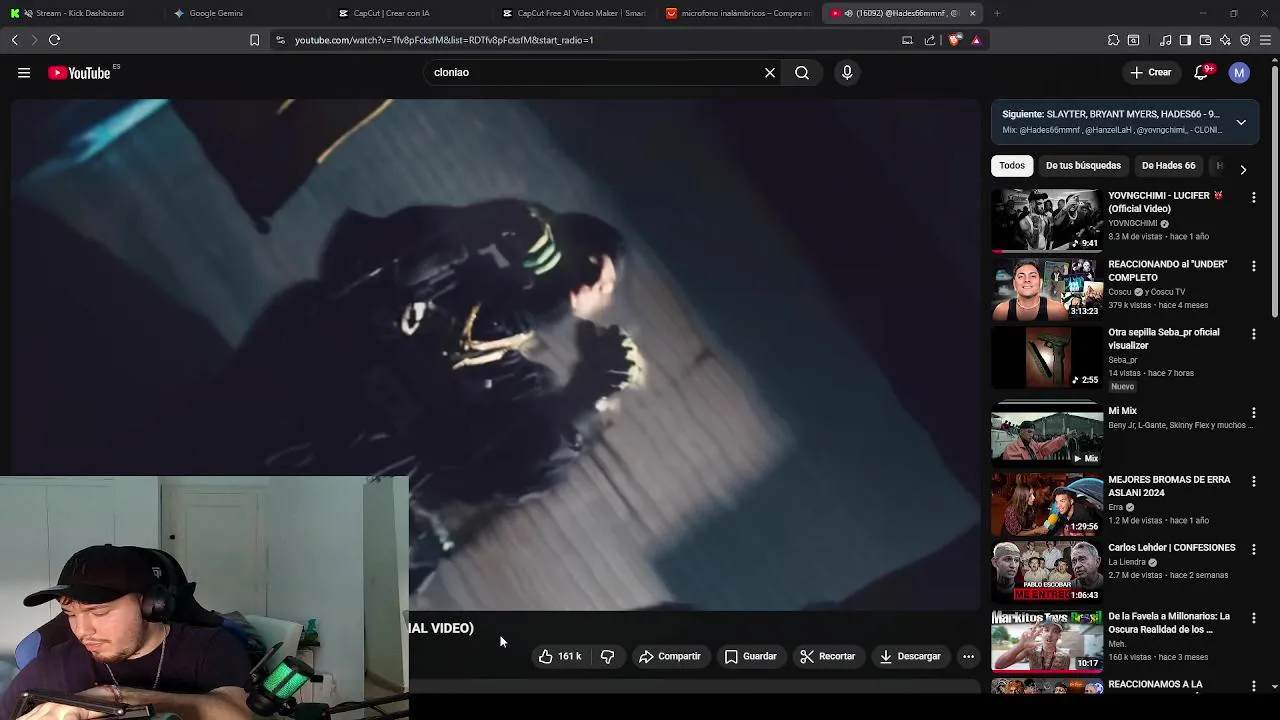Viewport: 1280px width, 720px height.
Task: Open options for YOVNGCHIMI - LUCIFER video
Action: point(1254,198)
